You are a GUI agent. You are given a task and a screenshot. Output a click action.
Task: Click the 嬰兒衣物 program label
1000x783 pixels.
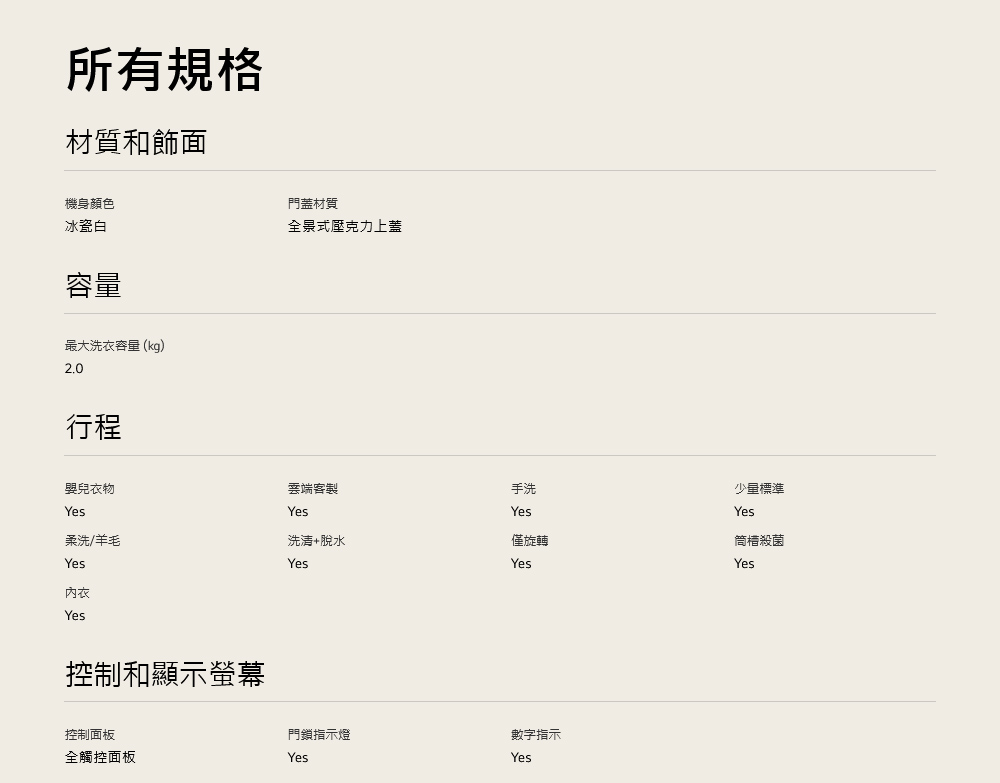90,488
